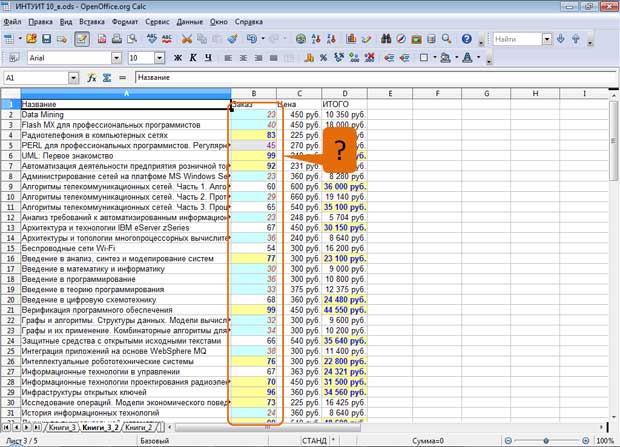Insert a Hyperlink via the globe icon
Viewport: 620px width, 447px height.
click(x=301, y=39)
